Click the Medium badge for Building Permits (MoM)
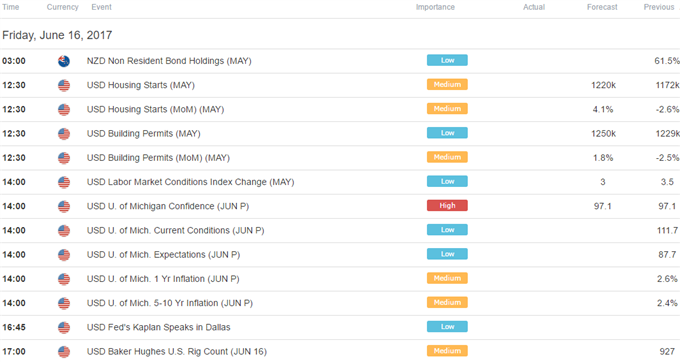This screenshot has height=362, width=680. [447, 157]
